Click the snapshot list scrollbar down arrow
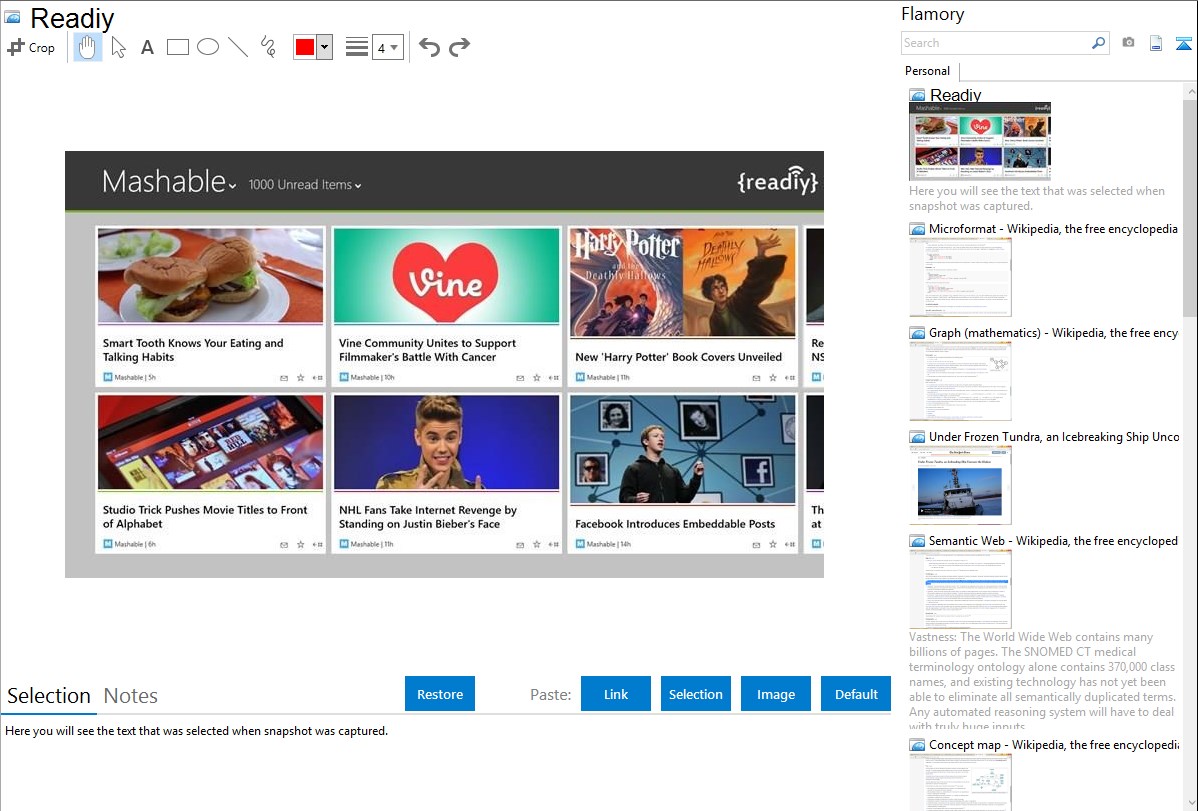 (x=1190, y=803)
